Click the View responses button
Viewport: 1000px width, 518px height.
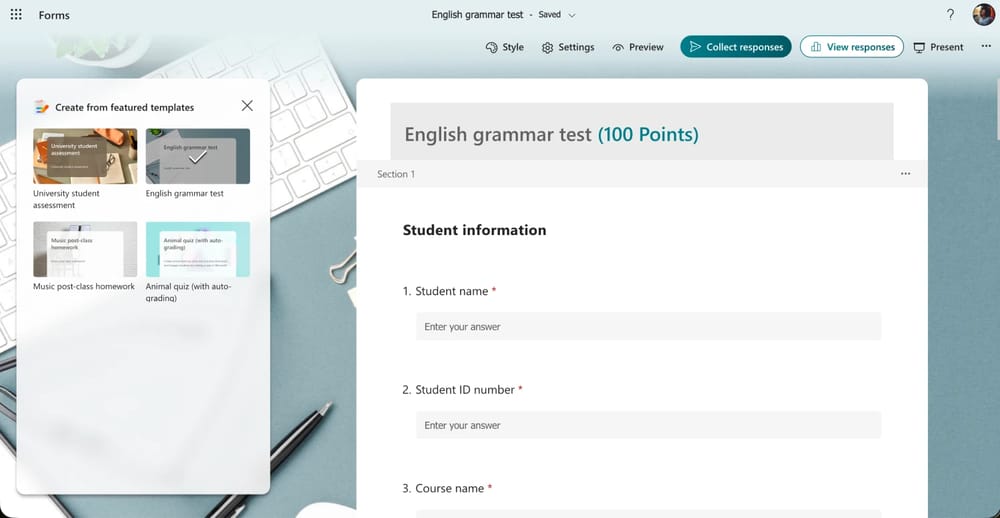[x=852, y=47]
